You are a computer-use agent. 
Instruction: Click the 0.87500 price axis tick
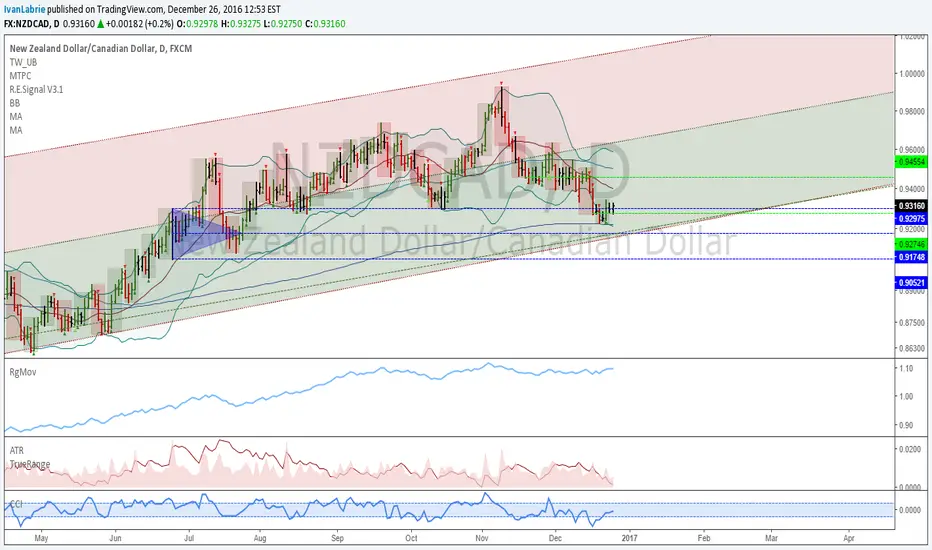(x=912, y=322)
